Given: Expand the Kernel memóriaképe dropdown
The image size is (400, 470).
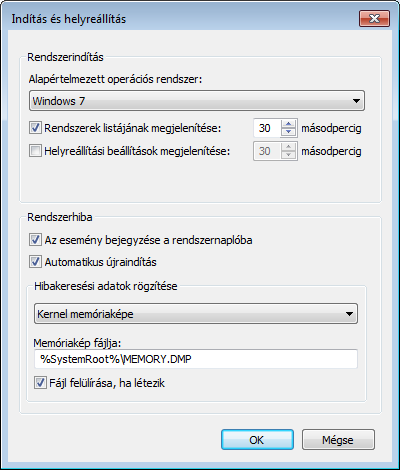Looking at the screenshot, I should 196,314.
